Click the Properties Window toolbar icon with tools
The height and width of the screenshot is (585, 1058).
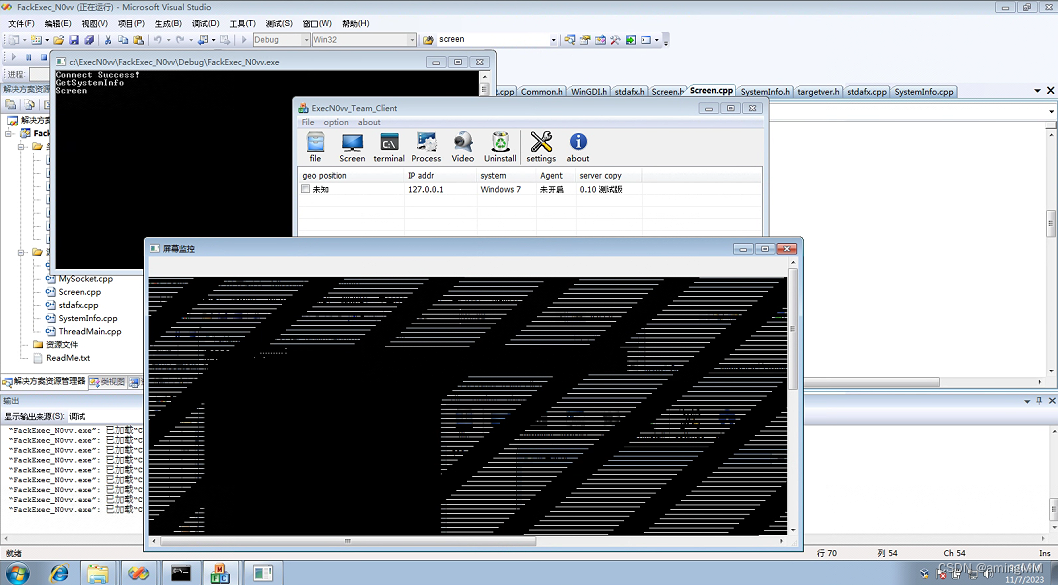(585, 40)
